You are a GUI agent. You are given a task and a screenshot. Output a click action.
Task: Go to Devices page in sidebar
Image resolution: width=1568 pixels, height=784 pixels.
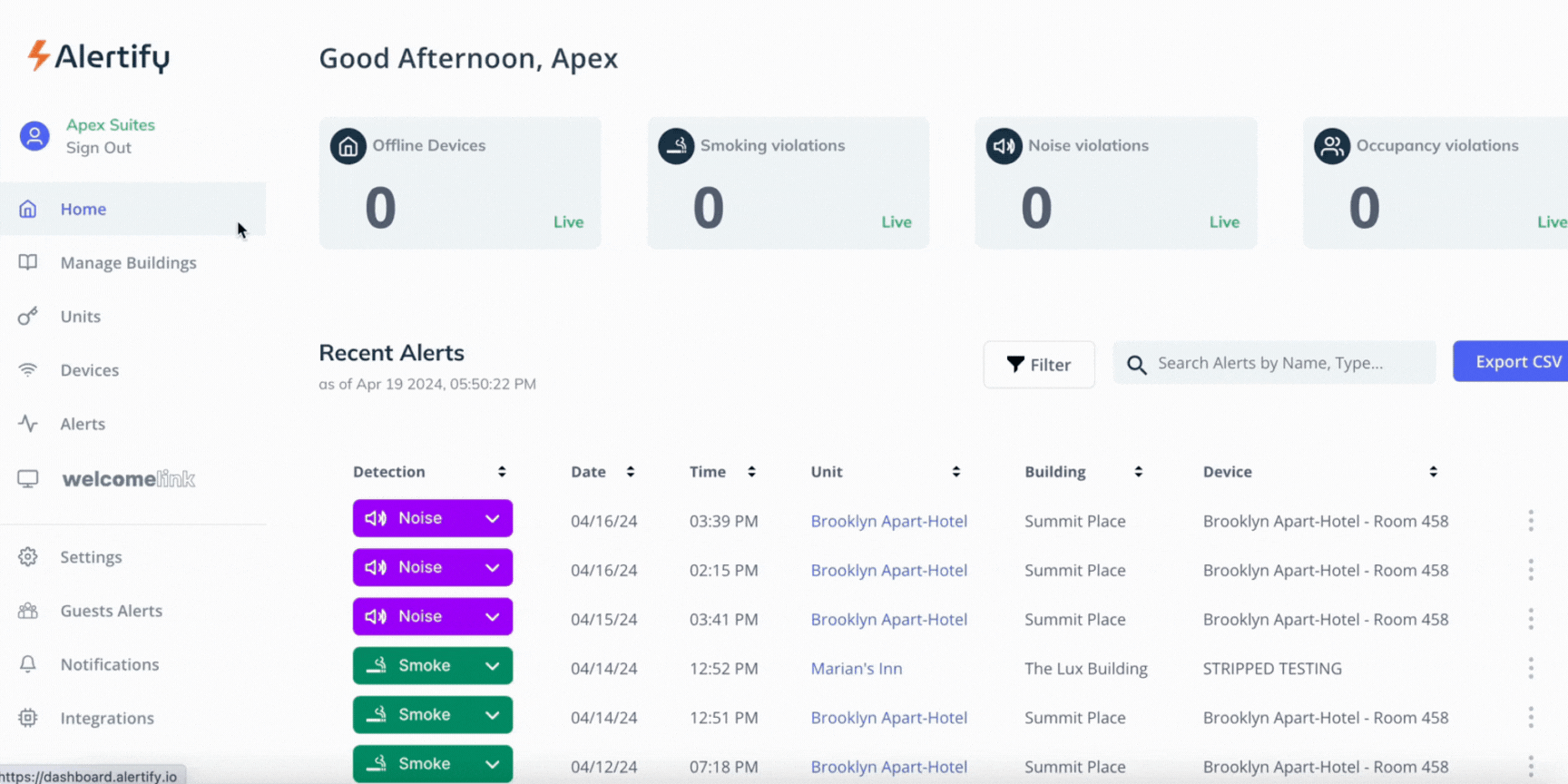89,370
